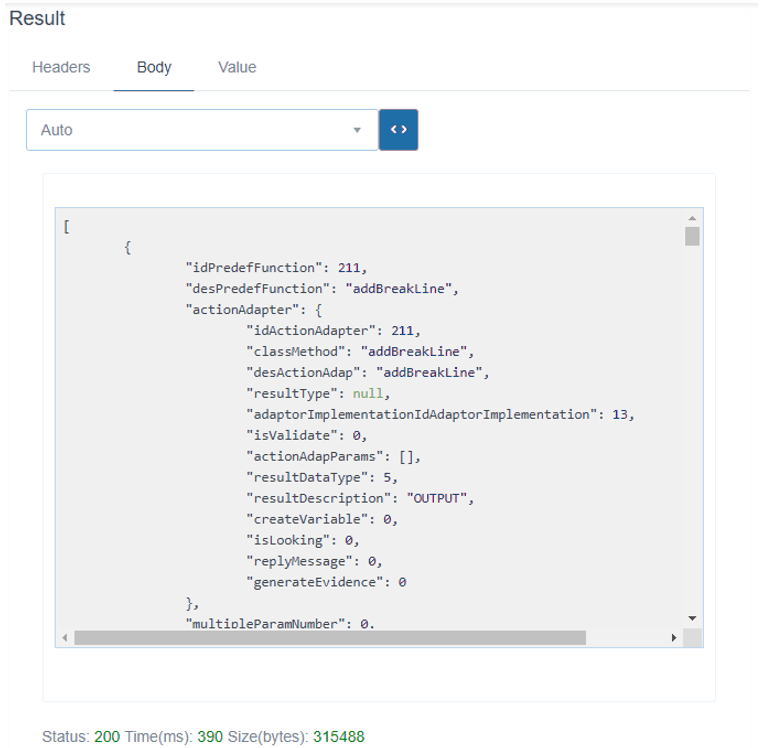
Task: Select the Body tab
Action: (x=154, y=68)
